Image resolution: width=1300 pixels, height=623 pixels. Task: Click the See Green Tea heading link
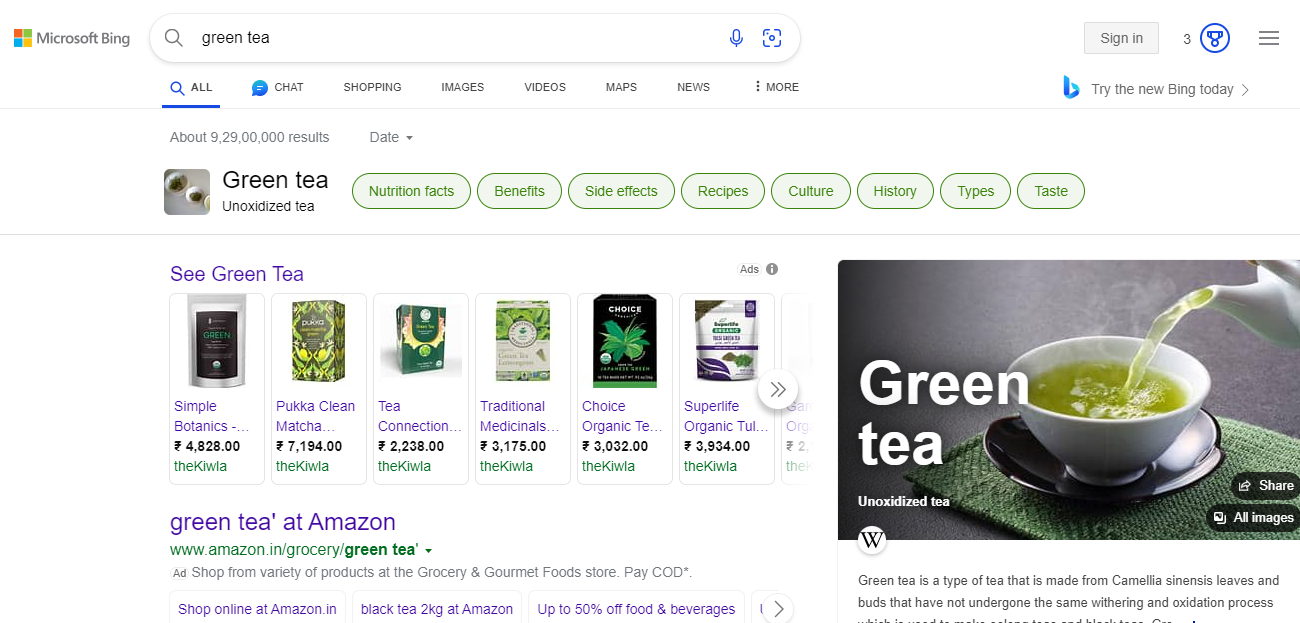pyautogui.click(x=237, y=274)
